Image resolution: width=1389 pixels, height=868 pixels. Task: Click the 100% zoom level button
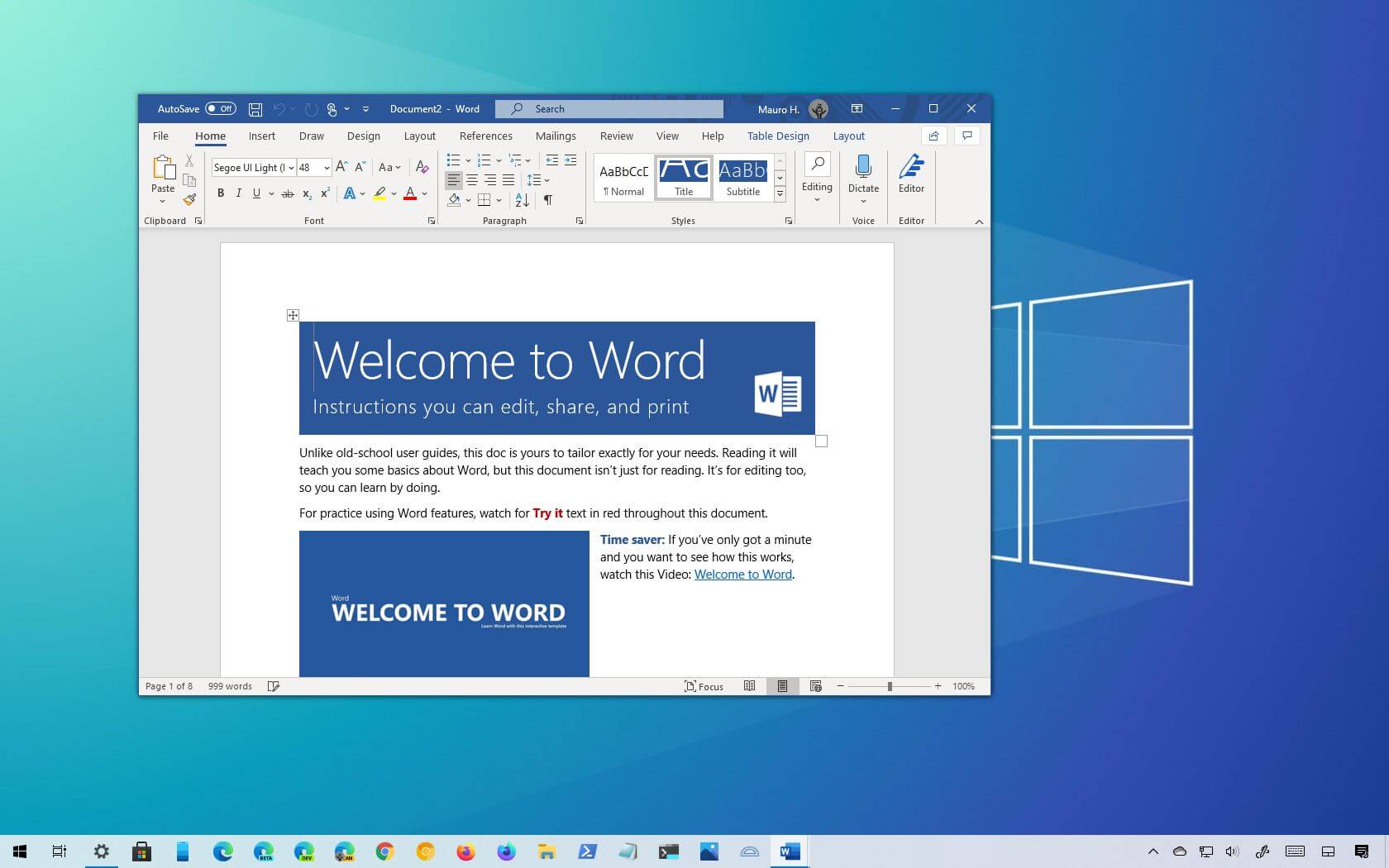tap(963, 686)
